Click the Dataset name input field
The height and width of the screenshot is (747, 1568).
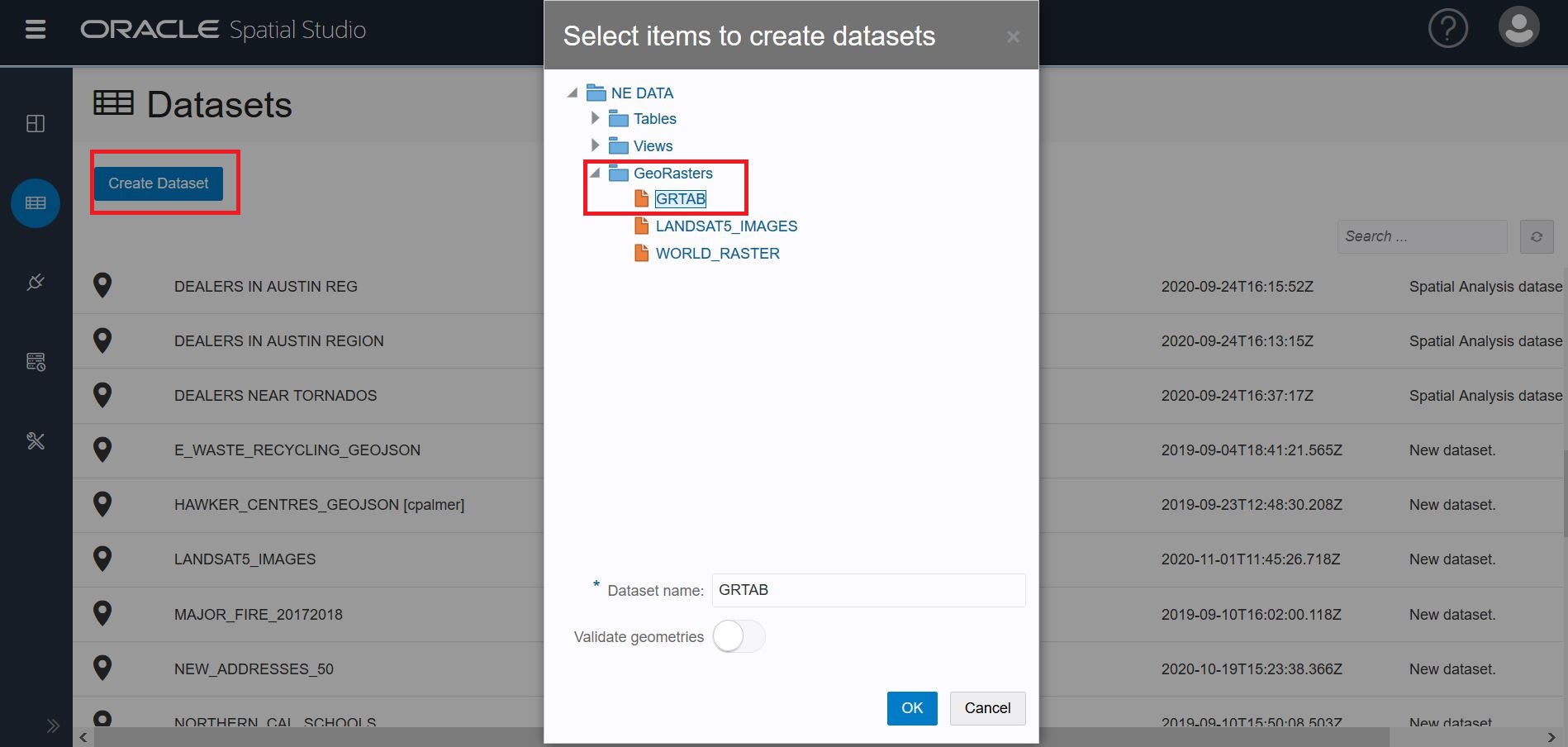867,590
